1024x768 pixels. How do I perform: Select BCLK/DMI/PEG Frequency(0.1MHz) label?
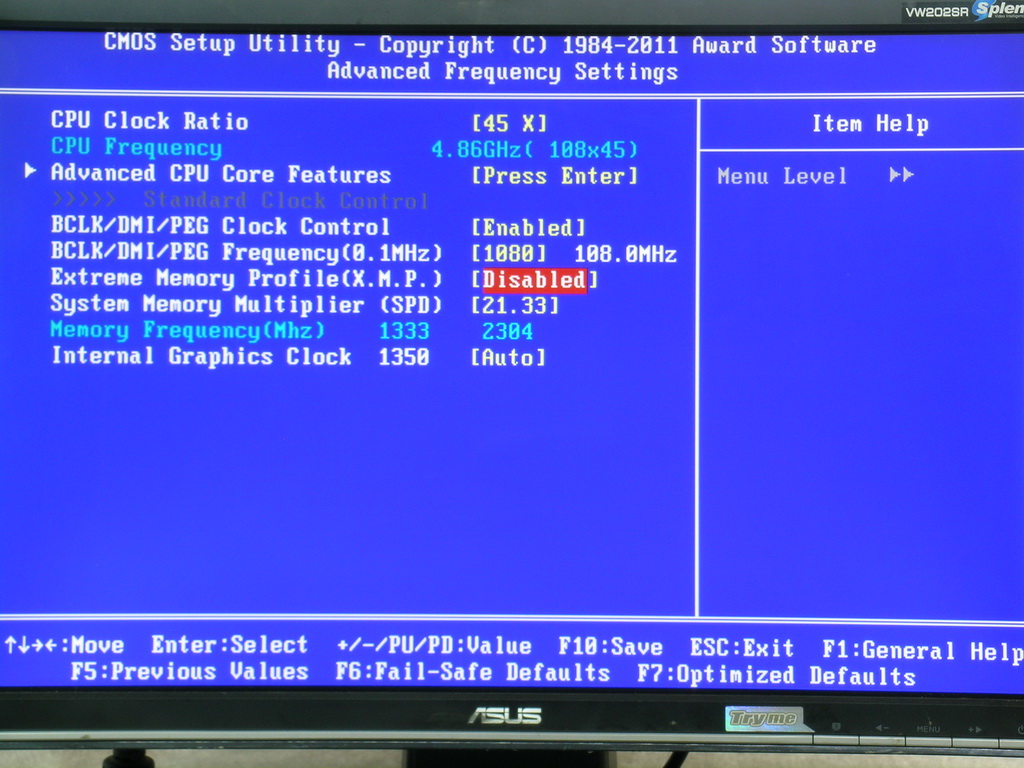tap(246, 252)
